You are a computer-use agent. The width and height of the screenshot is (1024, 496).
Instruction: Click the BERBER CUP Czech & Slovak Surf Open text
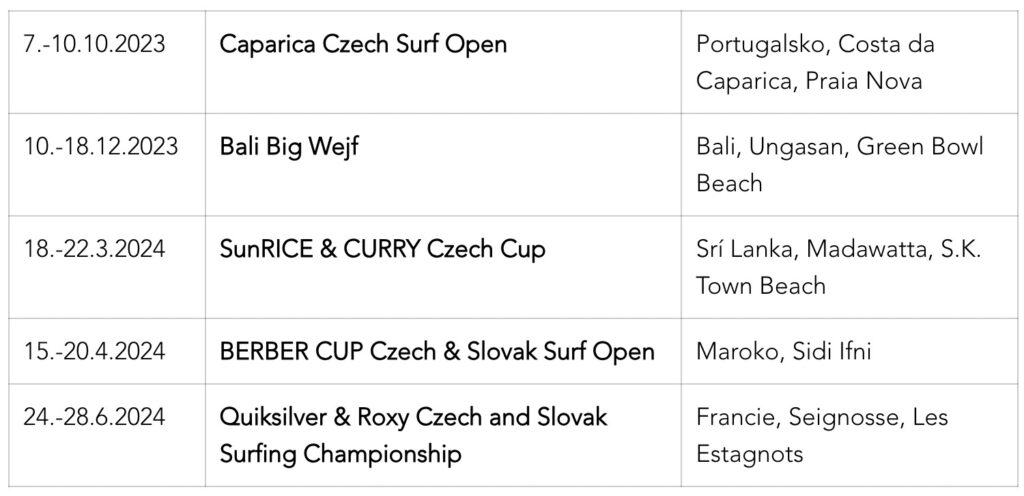point(437,352)
